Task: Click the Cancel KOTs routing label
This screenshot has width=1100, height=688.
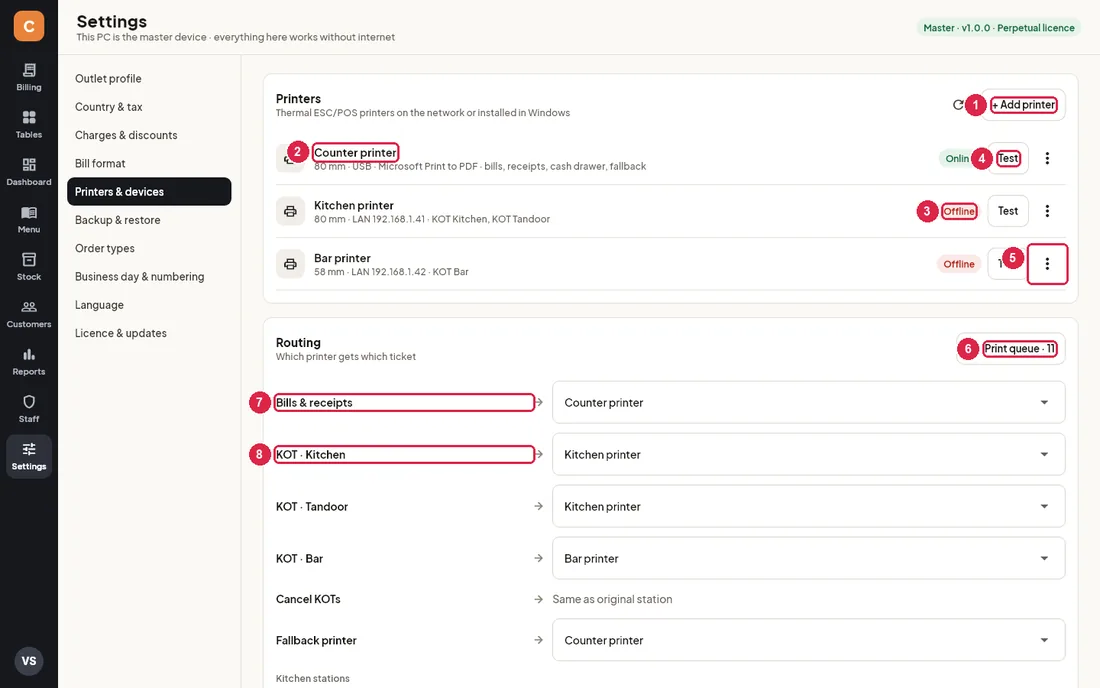Action: [308, 599]
